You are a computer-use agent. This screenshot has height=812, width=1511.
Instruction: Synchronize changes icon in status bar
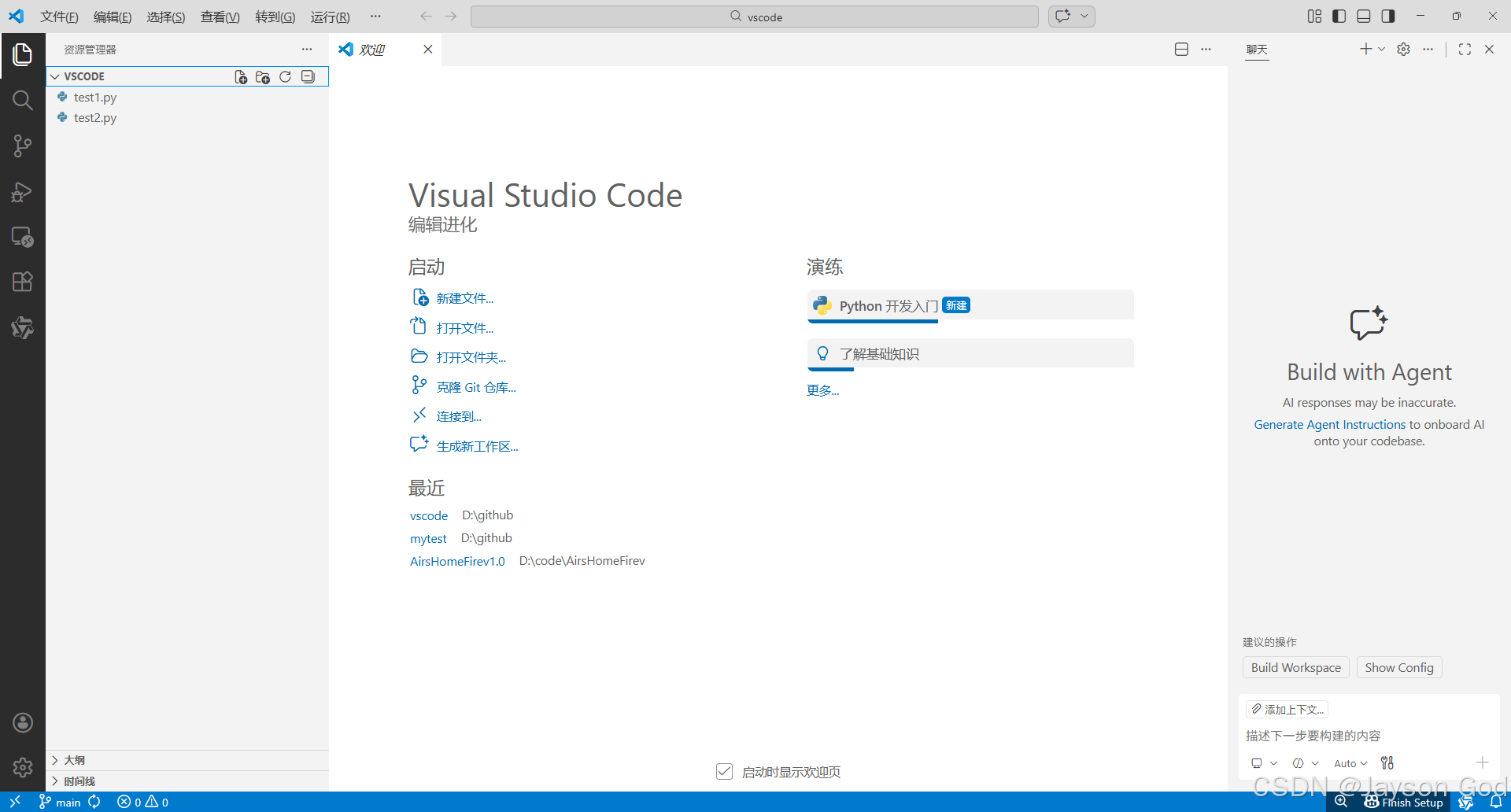click(x=94, y=802)
